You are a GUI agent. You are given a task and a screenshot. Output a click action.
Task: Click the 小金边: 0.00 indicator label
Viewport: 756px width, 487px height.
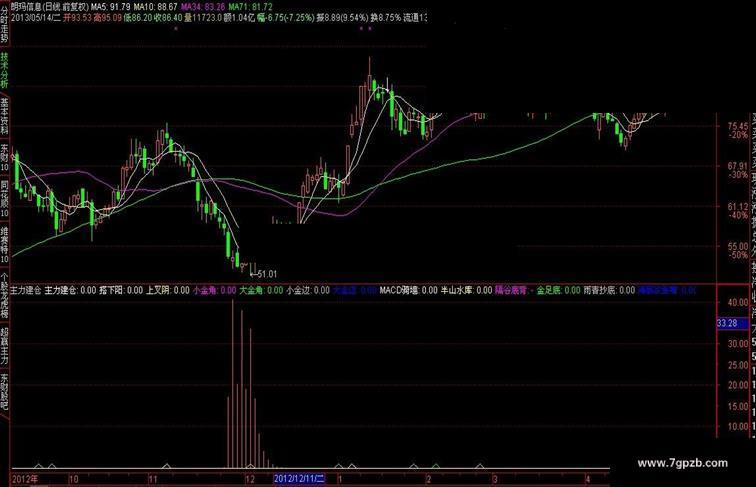tap(308, 290)
